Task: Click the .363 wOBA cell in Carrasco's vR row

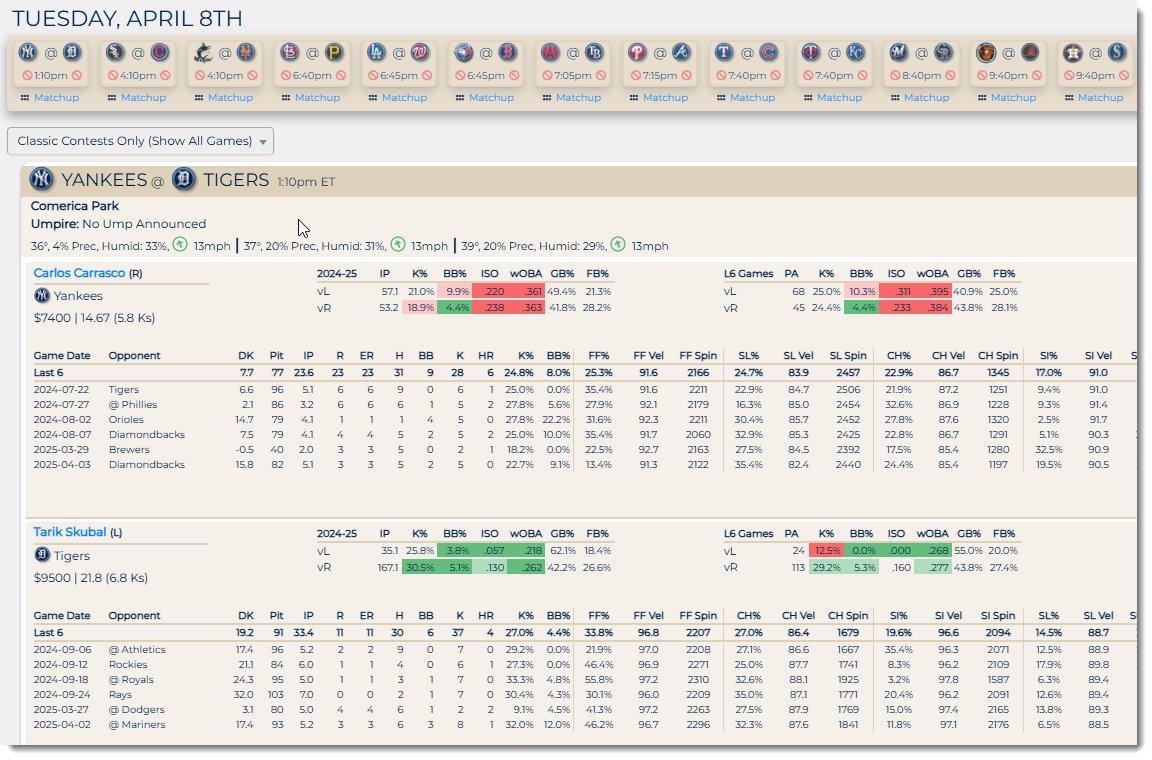Action: (x=526, y=307)
